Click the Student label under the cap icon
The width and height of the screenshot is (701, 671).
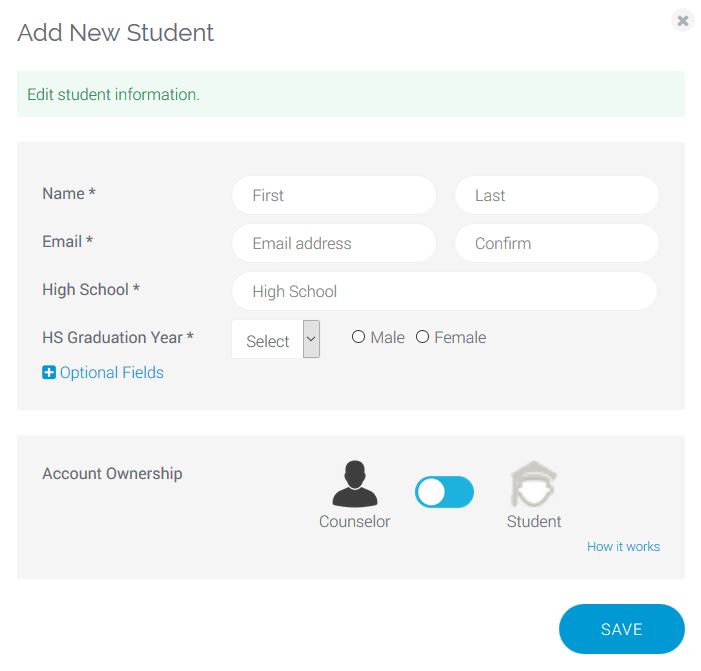[x=534, y=521]
